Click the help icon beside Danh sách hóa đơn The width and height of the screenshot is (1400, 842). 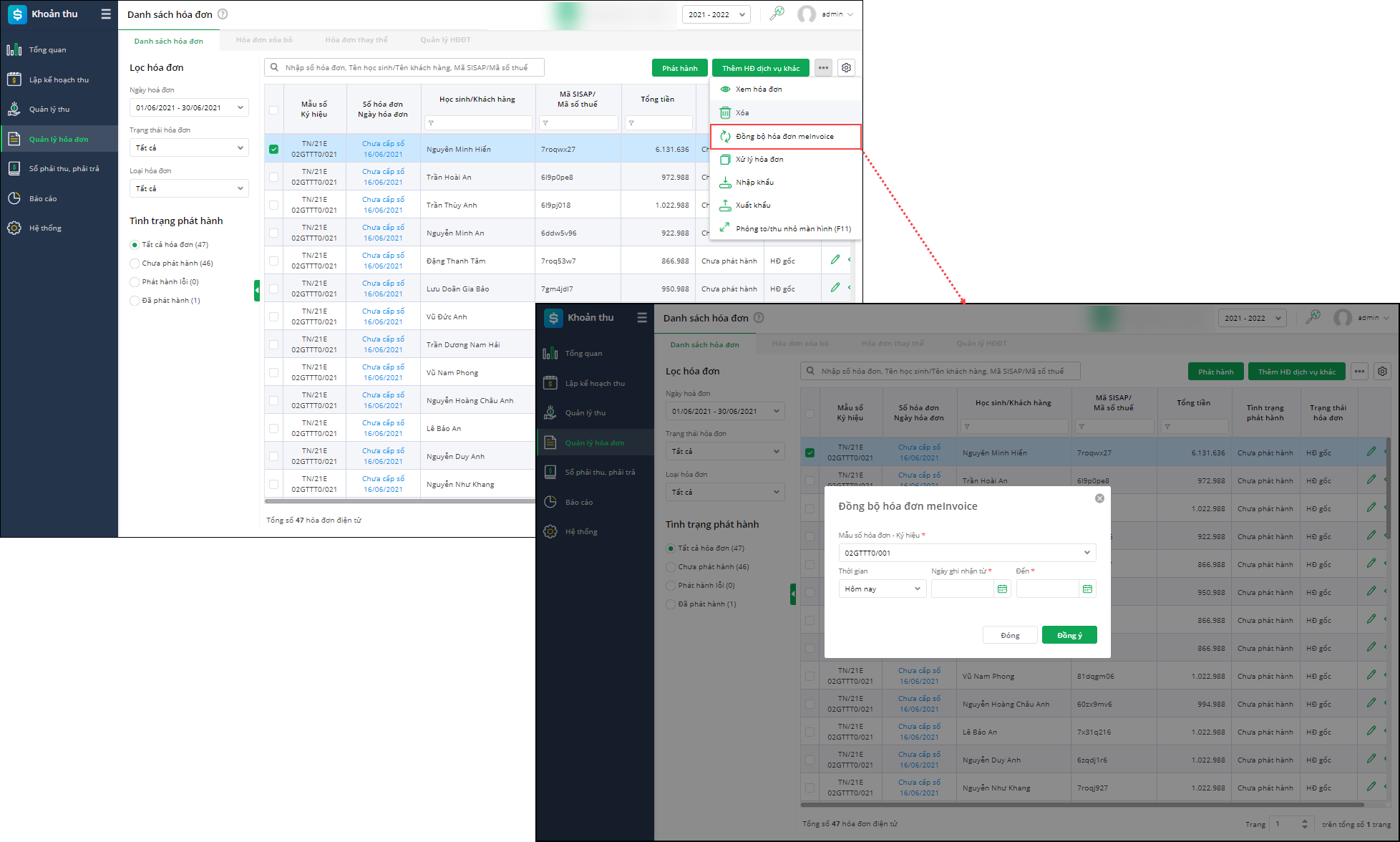pos(223,14)
